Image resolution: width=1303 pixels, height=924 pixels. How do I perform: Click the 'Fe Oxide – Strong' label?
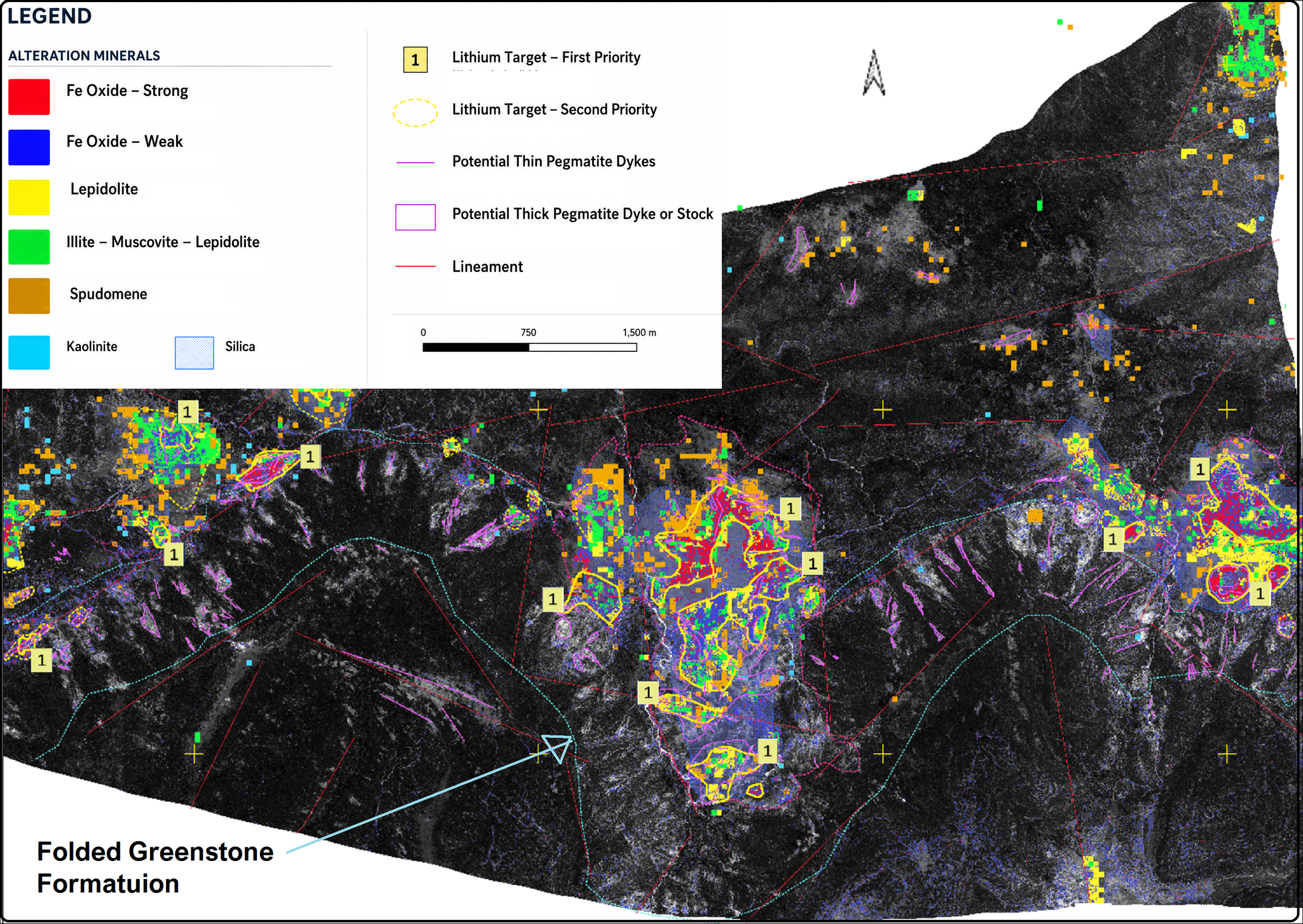127,91
